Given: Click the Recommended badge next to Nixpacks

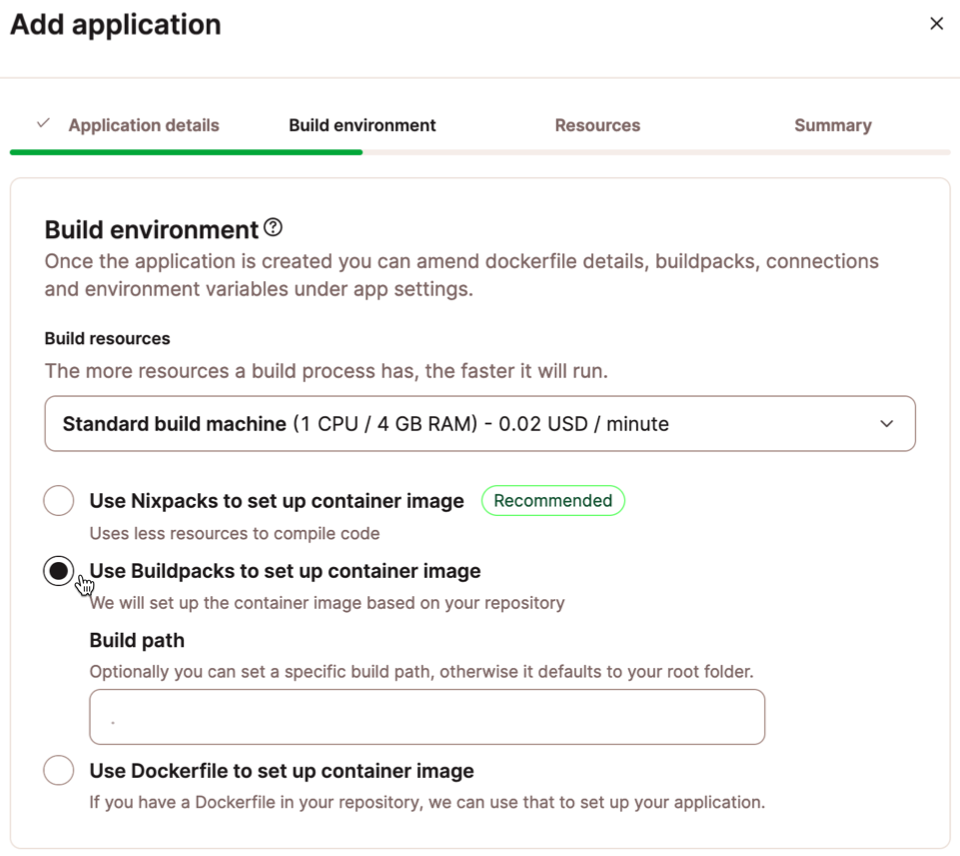Looking at the screenshot, I should pyautogui.click(x=553, y=500).
